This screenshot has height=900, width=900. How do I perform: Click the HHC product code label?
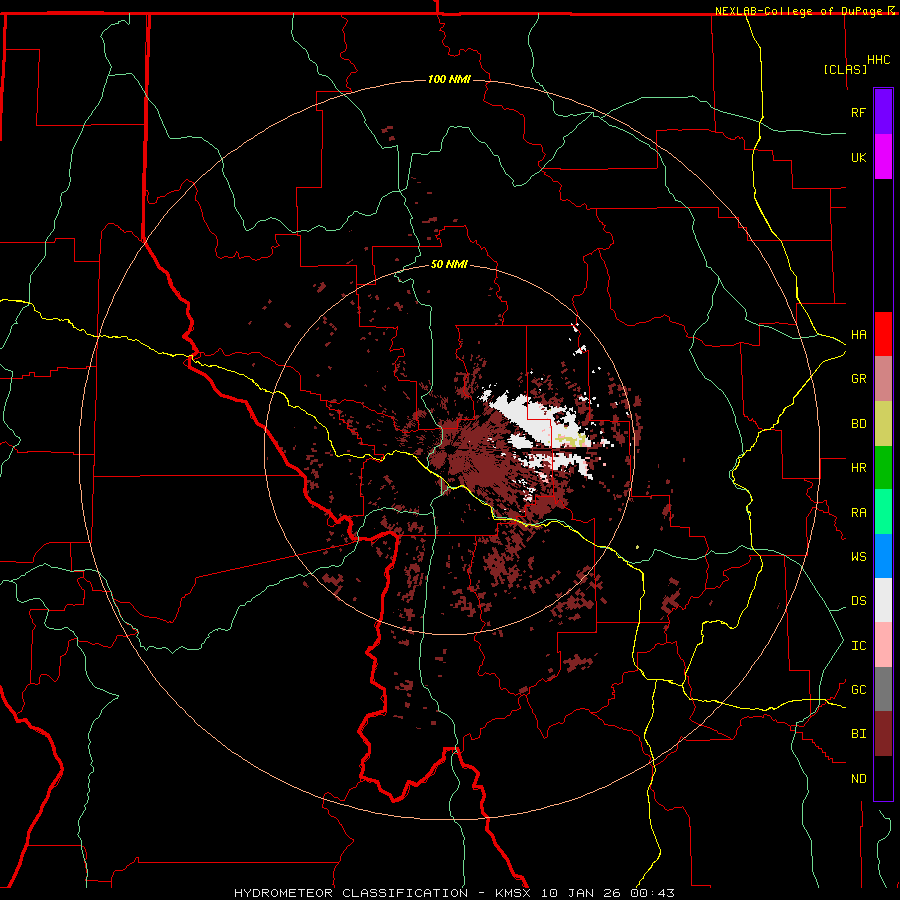tap(878, 60)
